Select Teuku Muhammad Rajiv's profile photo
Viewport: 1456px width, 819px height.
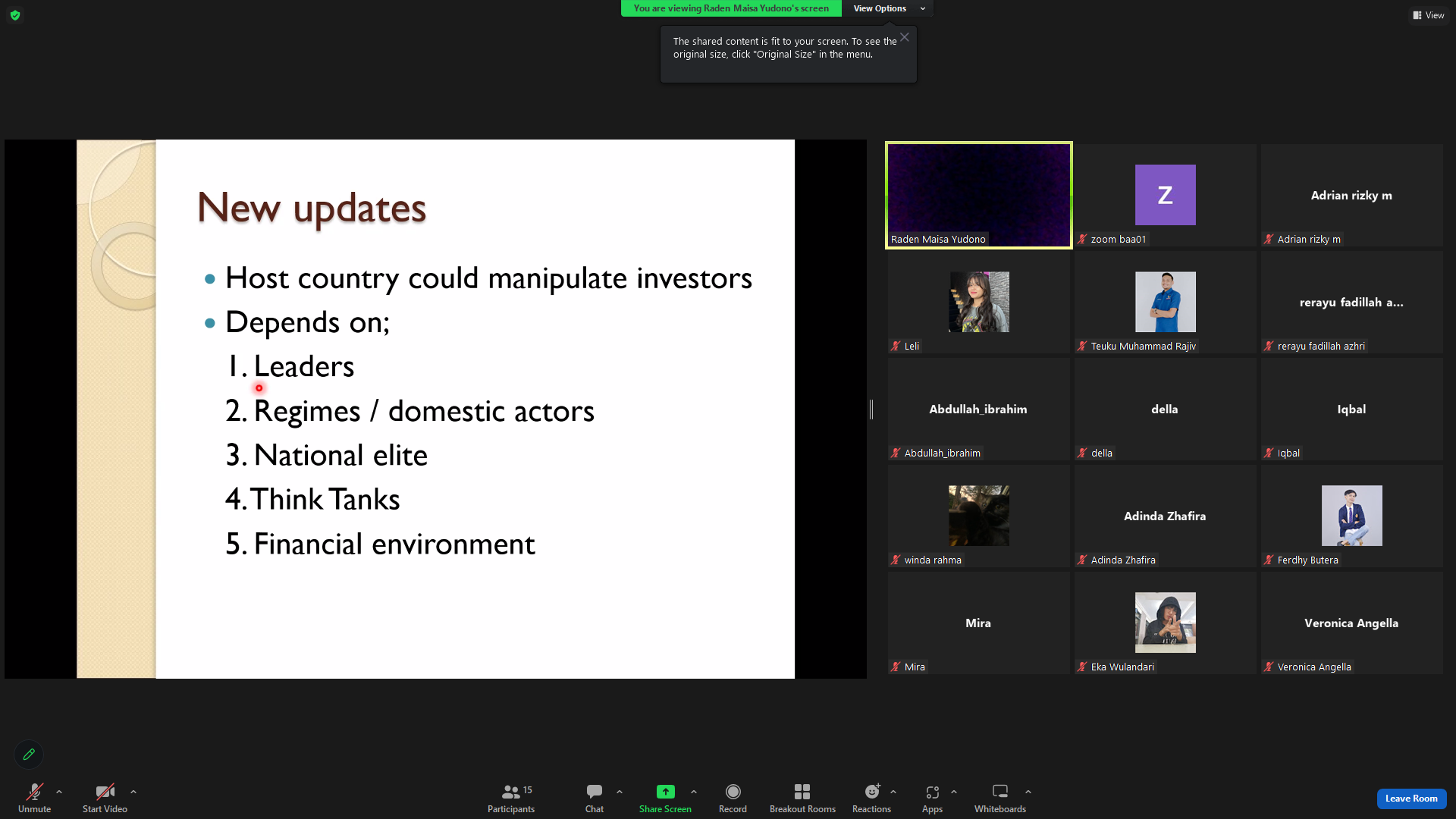tap(1165, 302)
